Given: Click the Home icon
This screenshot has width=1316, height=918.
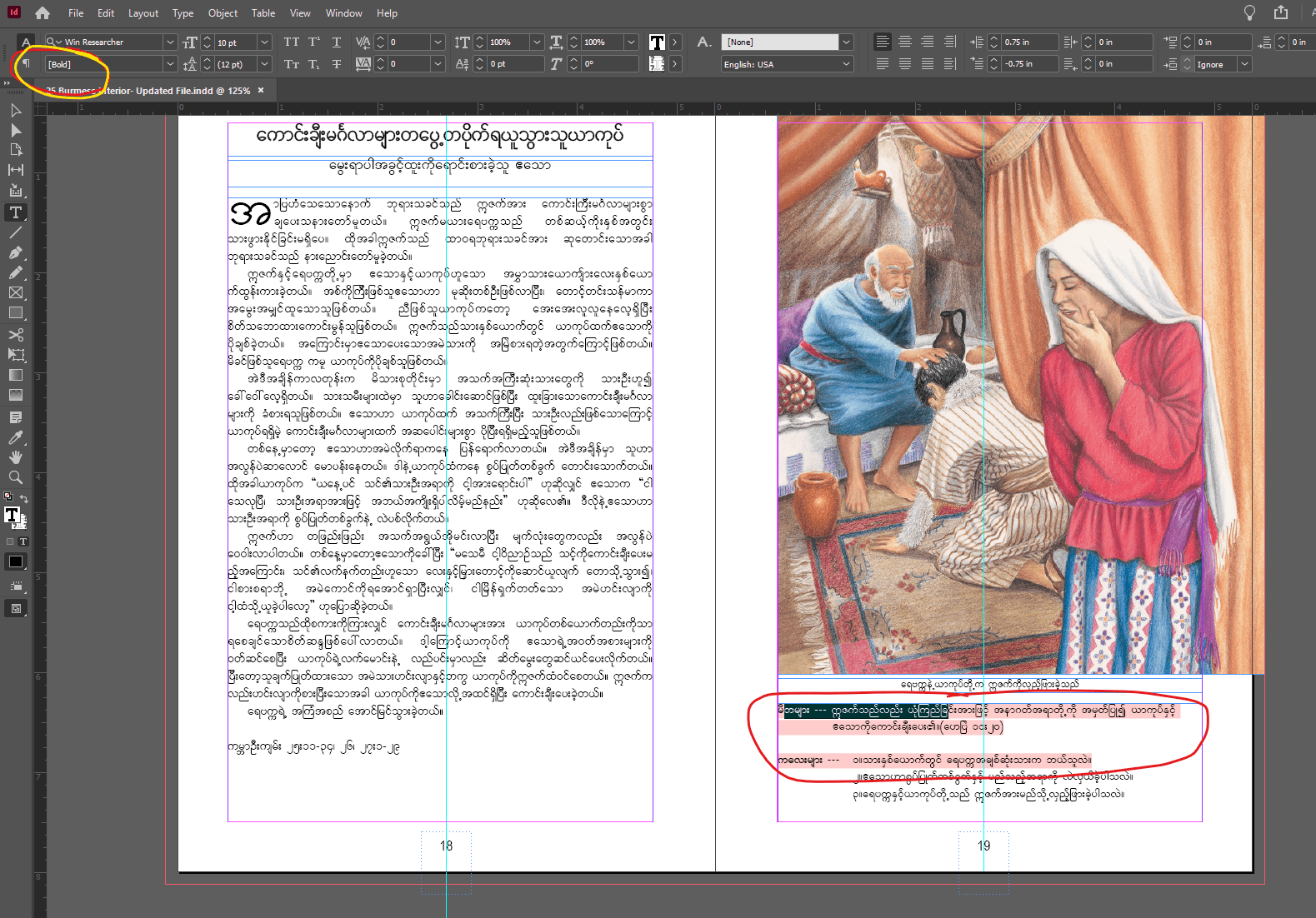Looking at the screenshot, I should (42, 12).
